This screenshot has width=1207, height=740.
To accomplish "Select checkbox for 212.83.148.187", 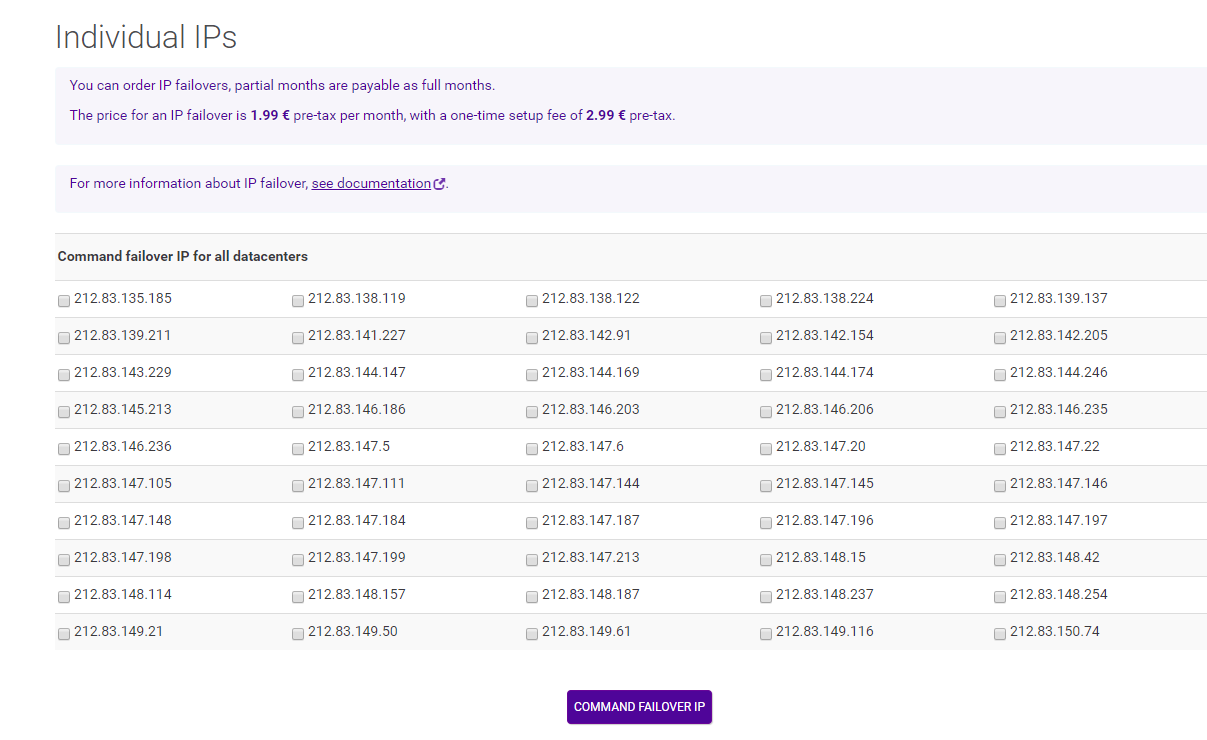I will point(532,596).
